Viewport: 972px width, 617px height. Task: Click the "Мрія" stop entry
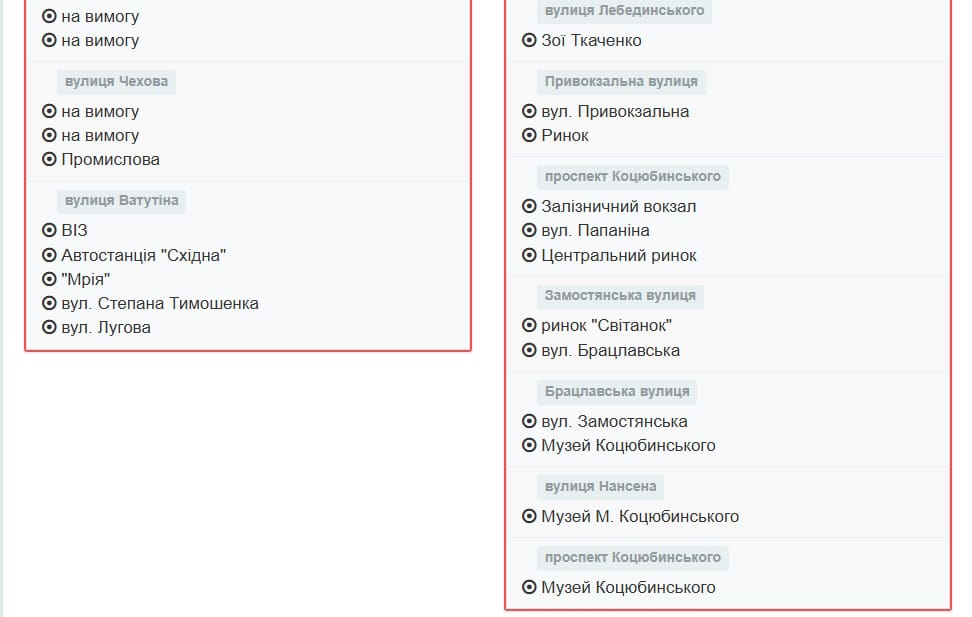tap(86, 279)
